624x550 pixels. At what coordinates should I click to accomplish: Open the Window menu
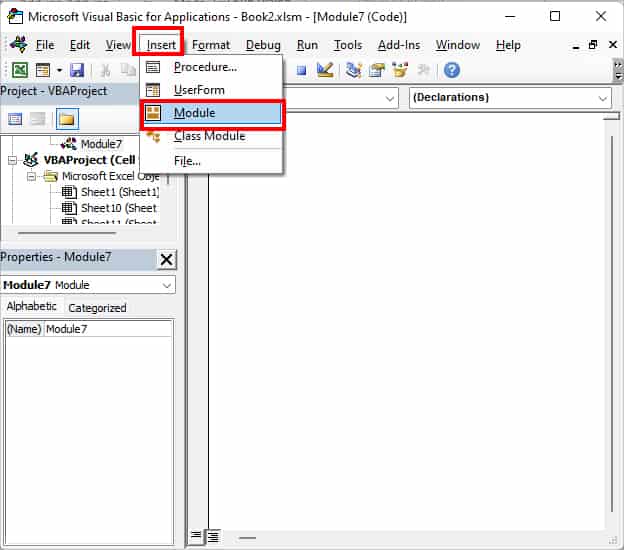tap(458, 45)
